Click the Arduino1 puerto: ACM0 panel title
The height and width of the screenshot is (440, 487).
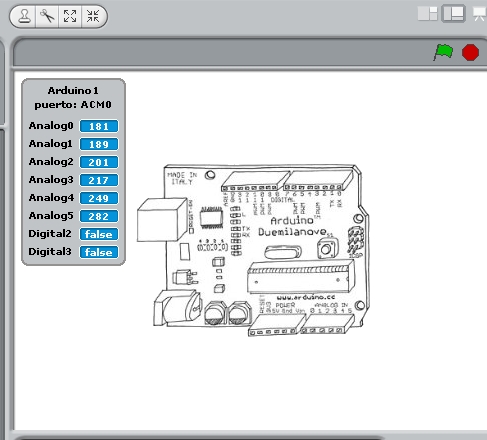(73, 97)
